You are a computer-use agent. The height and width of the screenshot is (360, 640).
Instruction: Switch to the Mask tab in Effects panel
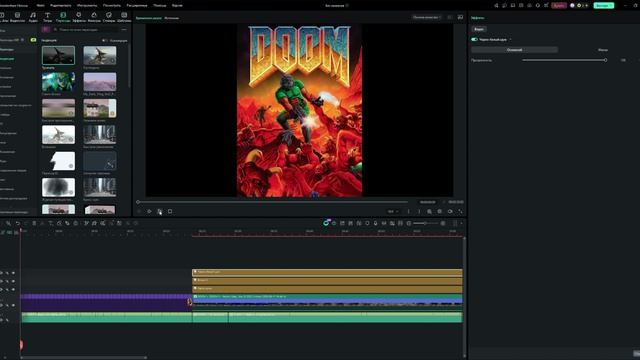[x=603, y=50]
